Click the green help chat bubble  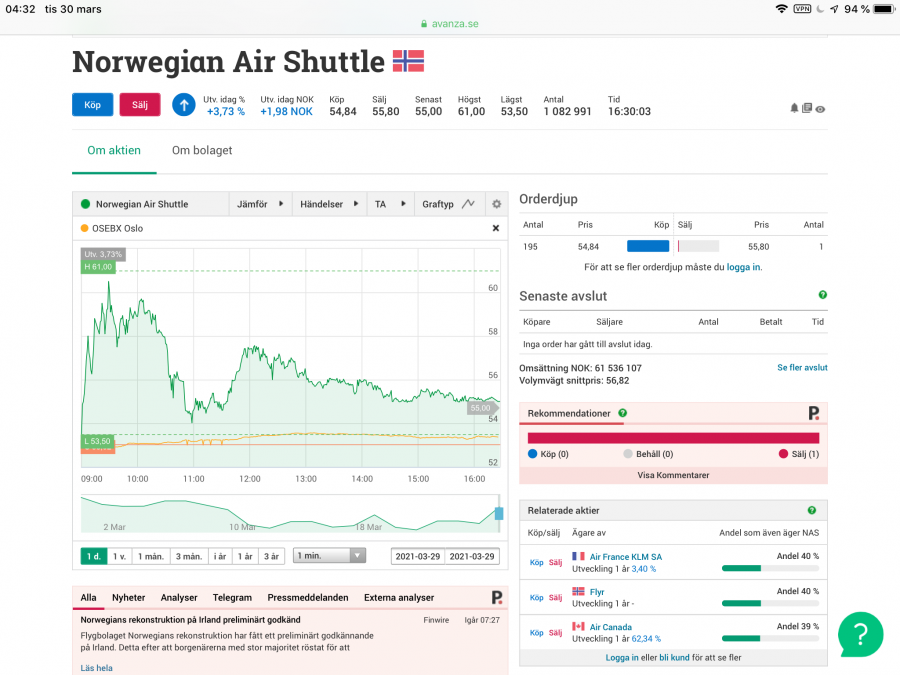pyautogui.click(x=860, y=633)
